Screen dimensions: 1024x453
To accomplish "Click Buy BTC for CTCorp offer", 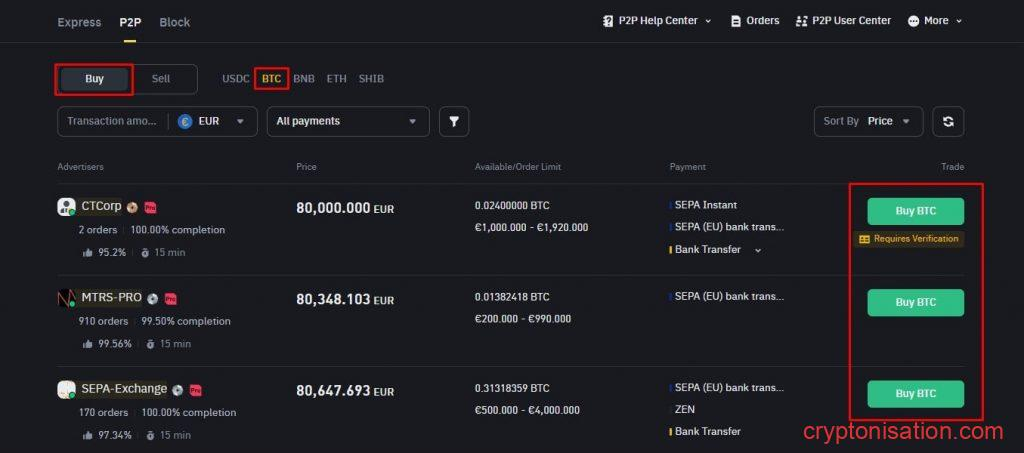I will (x=915, y=211).
